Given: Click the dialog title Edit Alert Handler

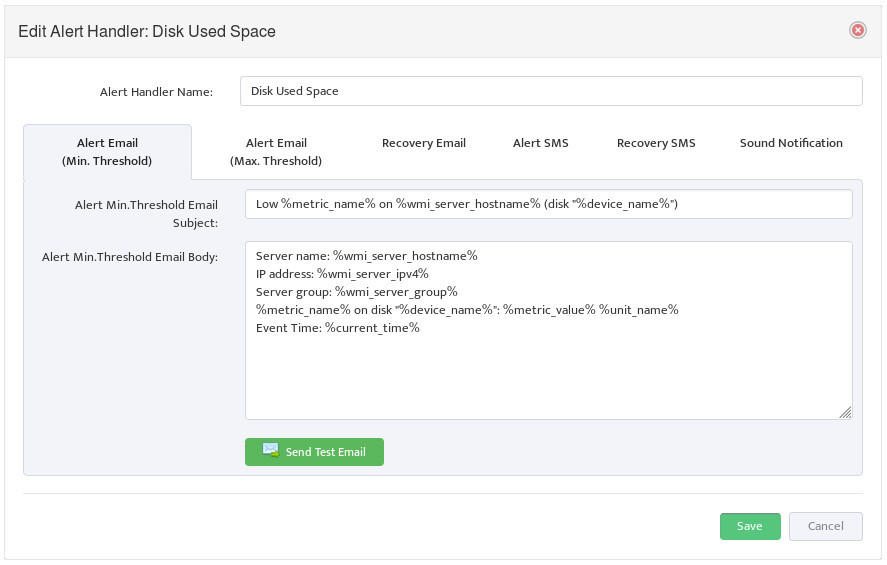Looking at the screenshot, I should coord(147,31).
